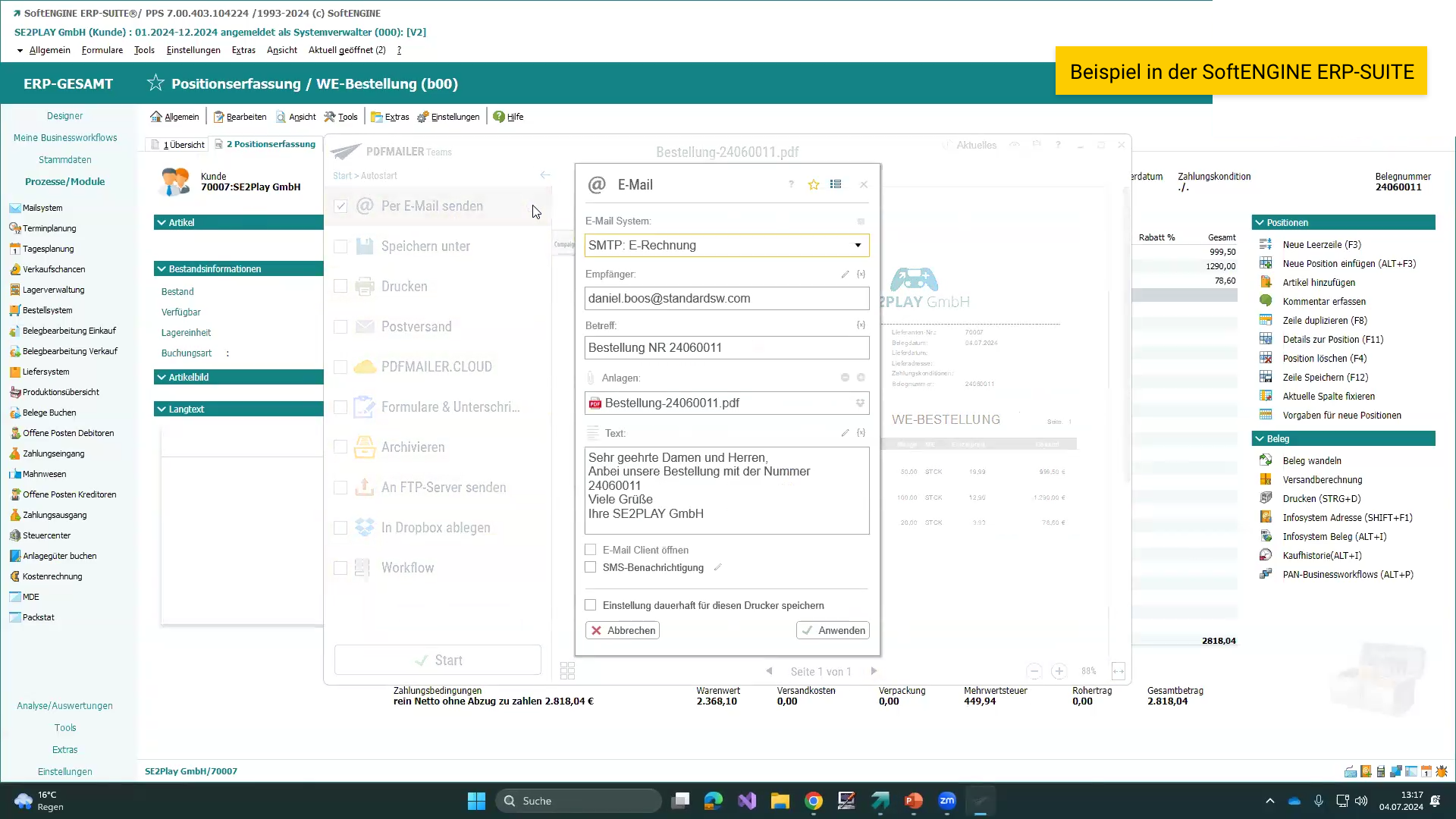Open page thumbnails grid icon in PDF preview
Viewport: 1456px width, 819px height.
point(567,670)
